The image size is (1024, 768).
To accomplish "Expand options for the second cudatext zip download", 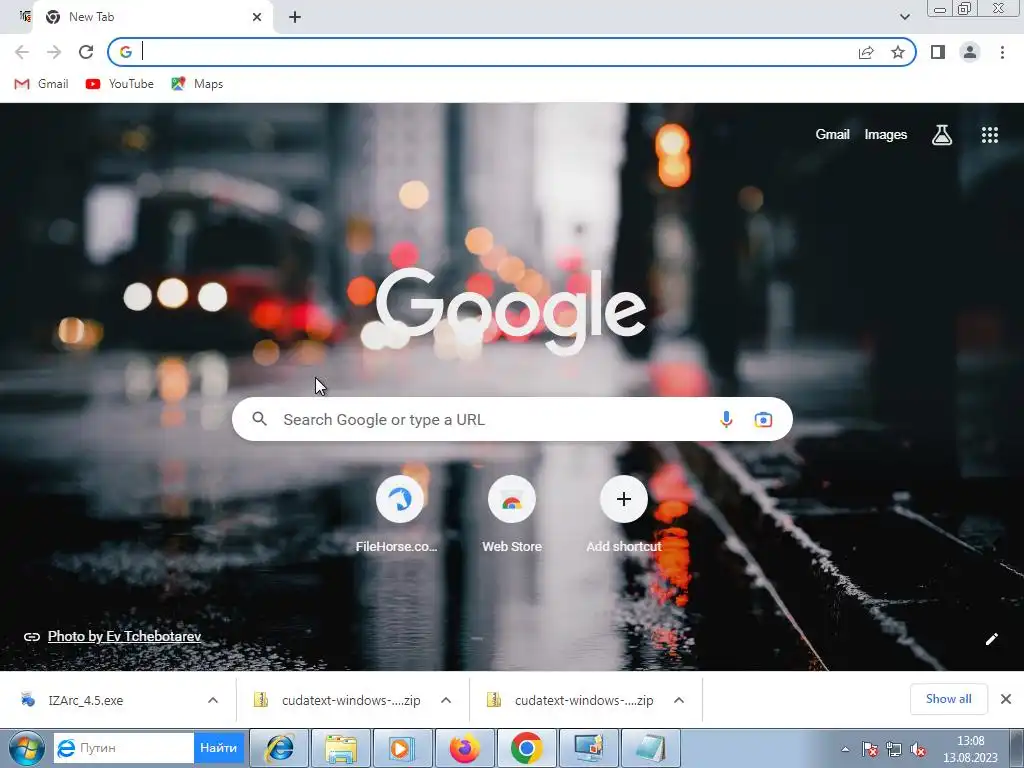I will point(679,700).
